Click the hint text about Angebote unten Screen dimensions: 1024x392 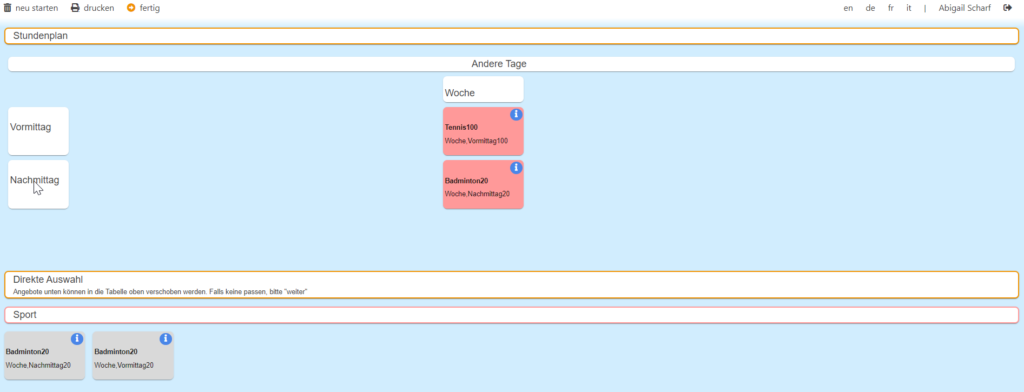click(x=160, y=291)
